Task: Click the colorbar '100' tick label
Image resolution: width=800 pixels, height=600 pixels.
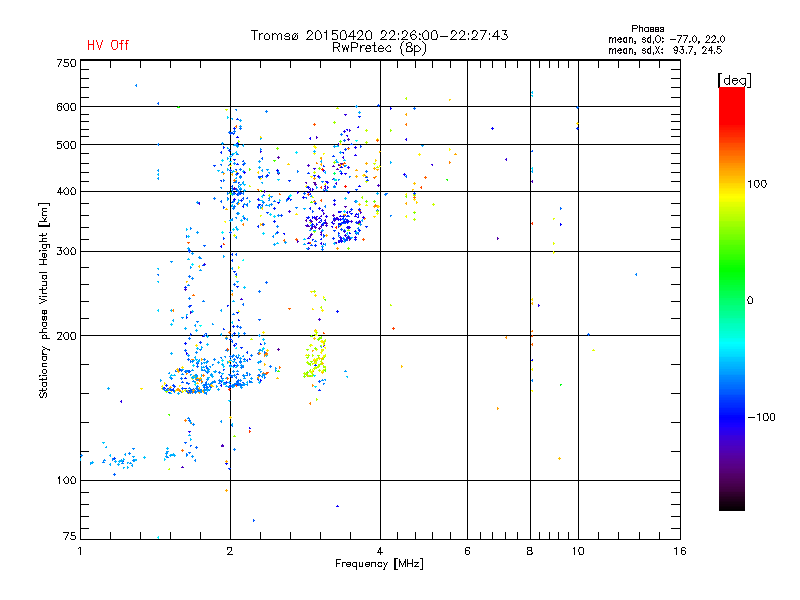Action: click(x=757, y=184)
